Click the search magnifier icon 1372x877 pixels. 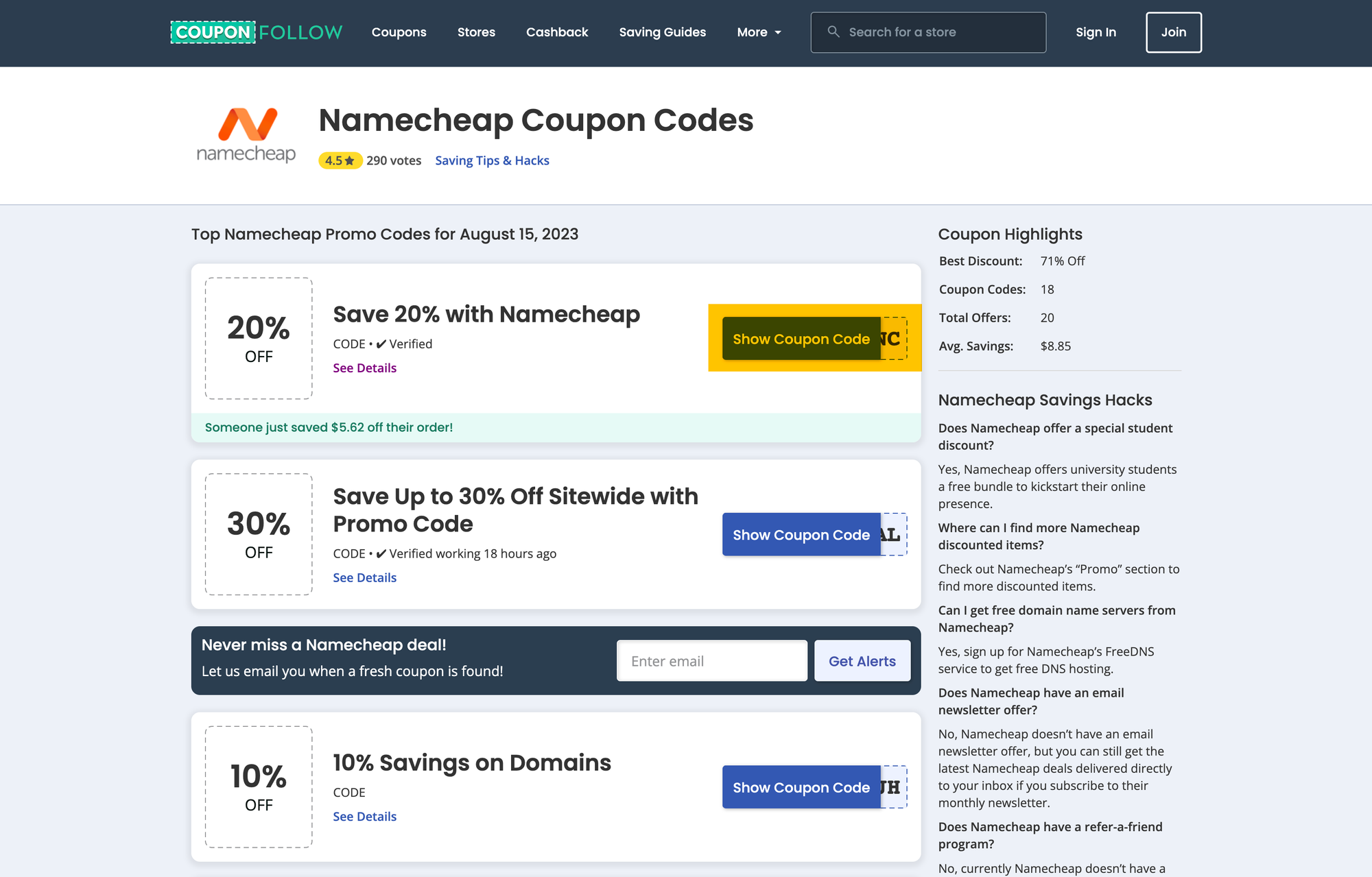833,32
